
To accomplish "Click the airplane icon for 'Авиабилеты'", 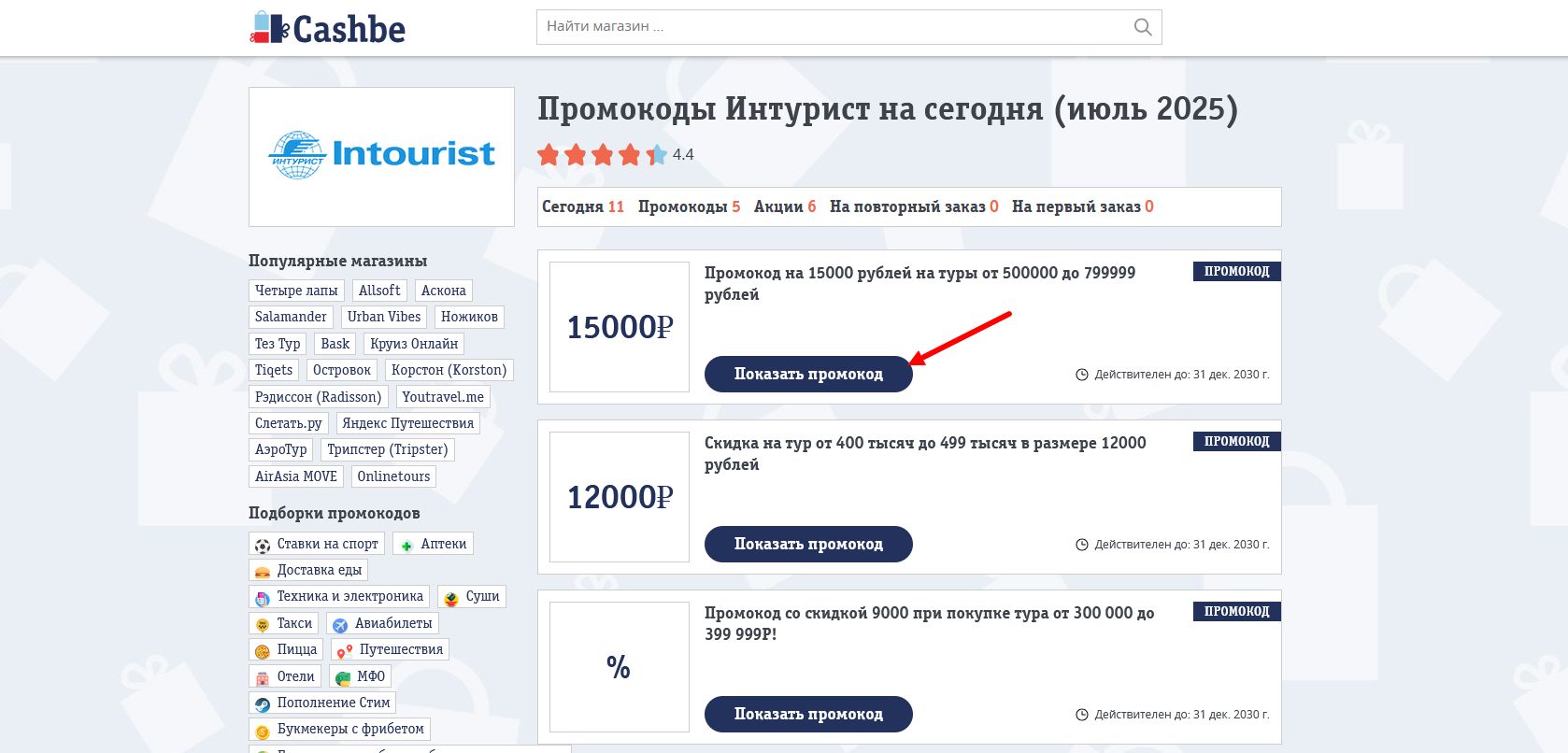I will (x=340, y=625).
